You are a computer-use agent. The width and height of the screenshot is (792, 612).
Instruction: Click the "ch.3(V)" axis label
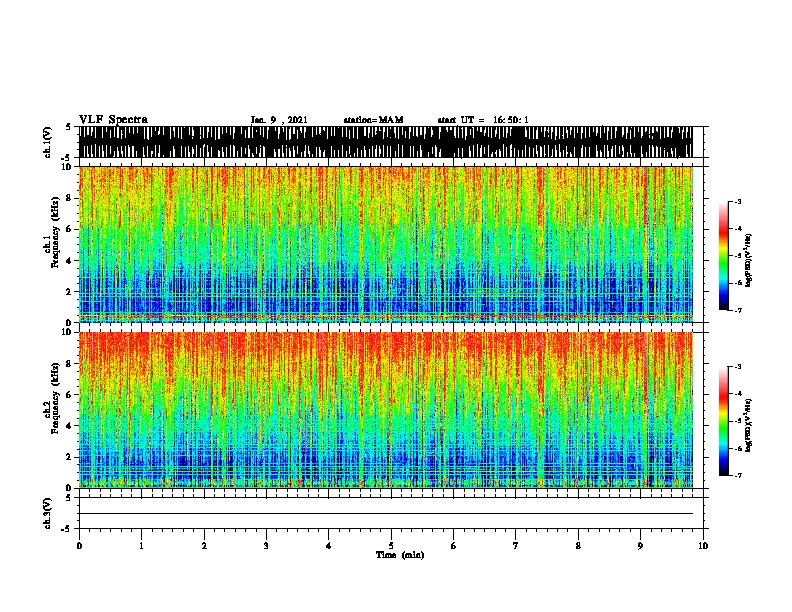[x=48, y=513]
